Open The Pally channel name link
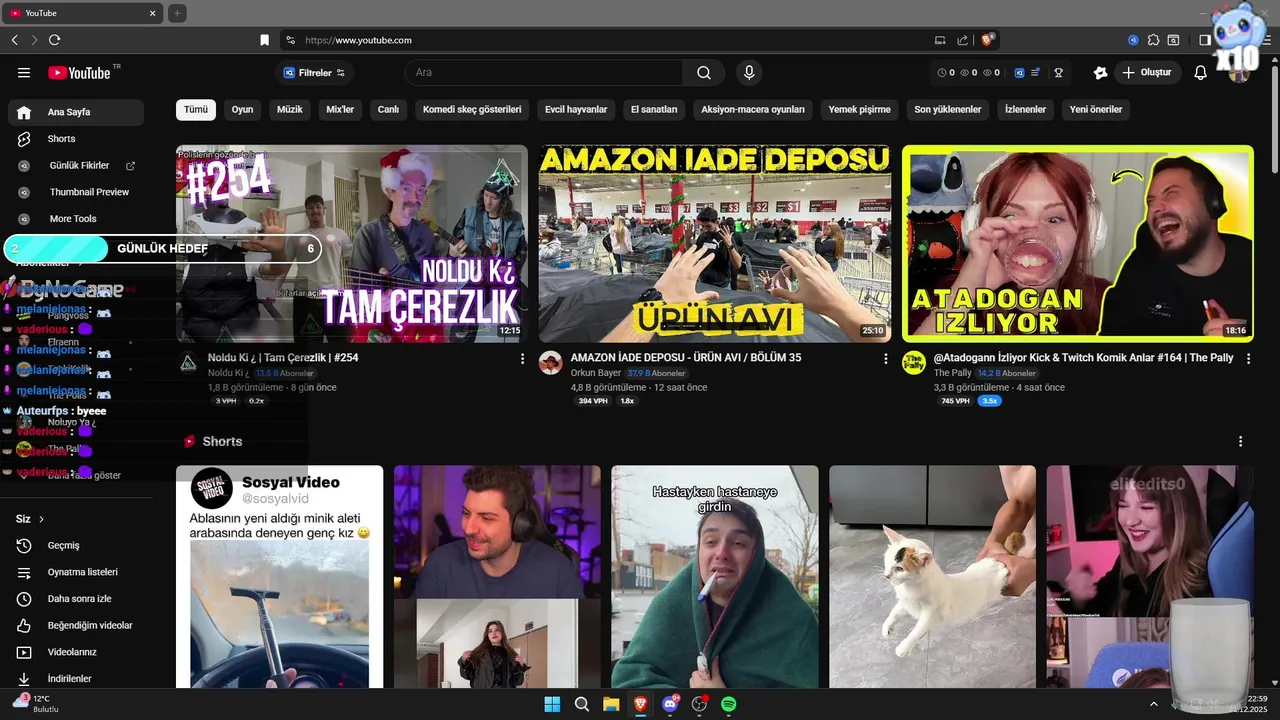Viewport: 1280px width, 720px height. point(953,373)
